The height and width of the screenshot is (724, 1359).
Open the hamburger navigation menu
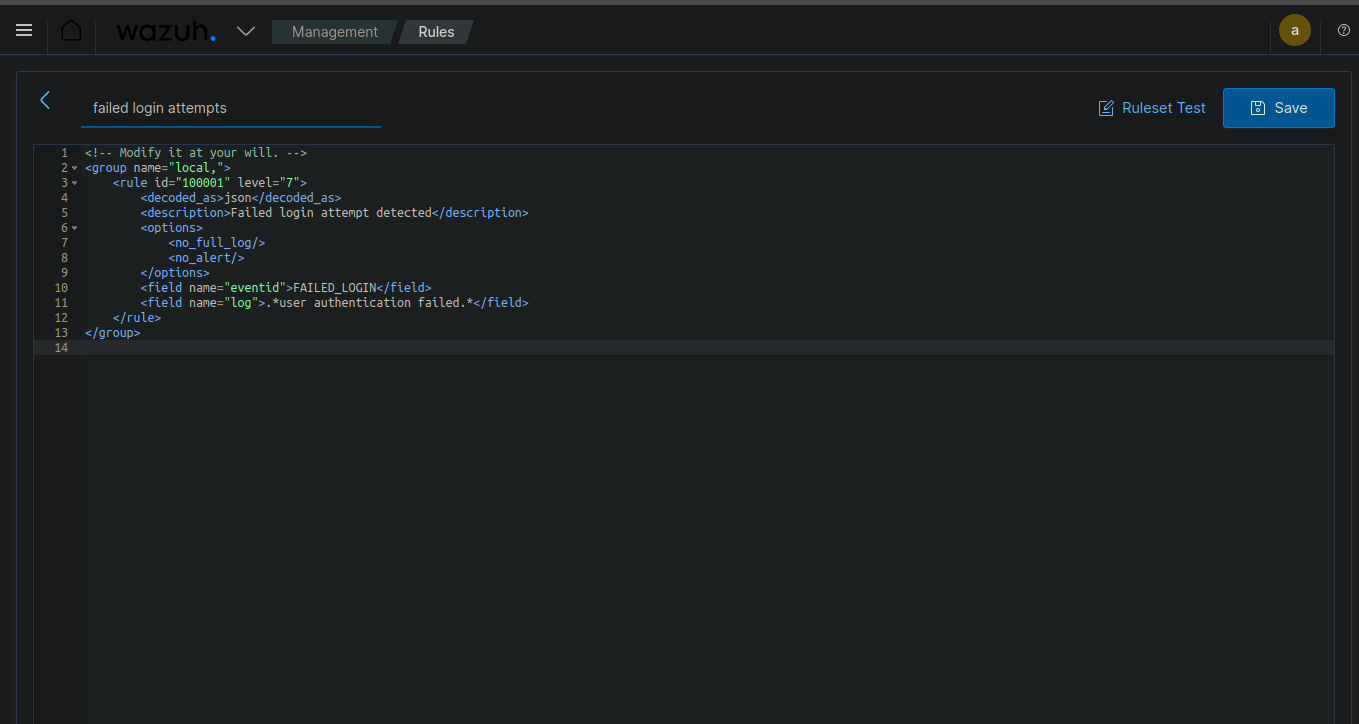tap(24, 31)
